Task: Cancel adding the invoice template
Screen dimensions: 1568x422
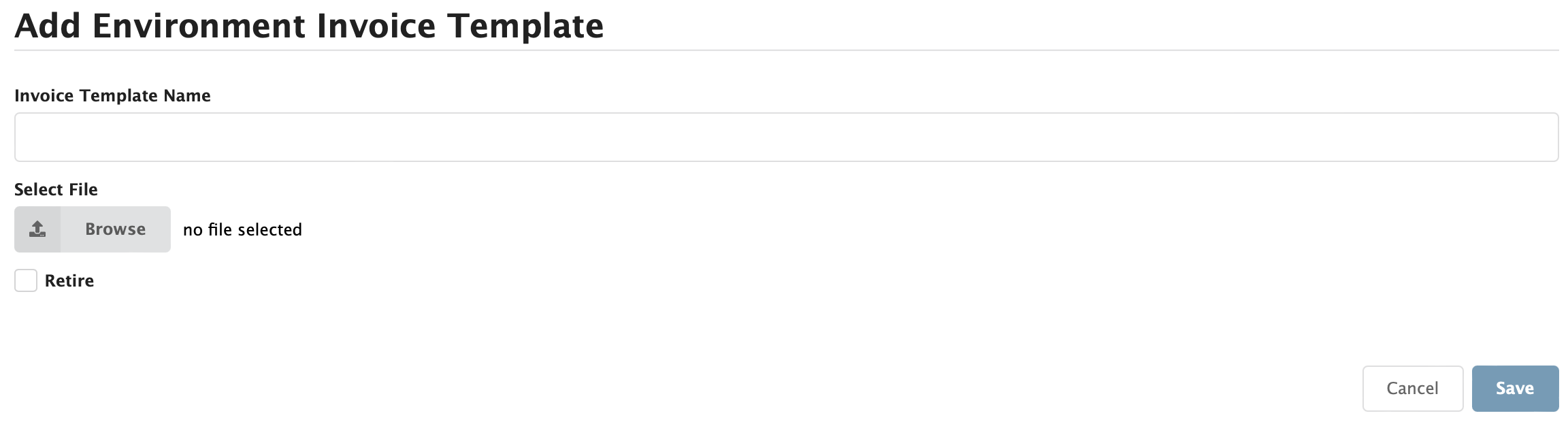Action: point(1412,388)
